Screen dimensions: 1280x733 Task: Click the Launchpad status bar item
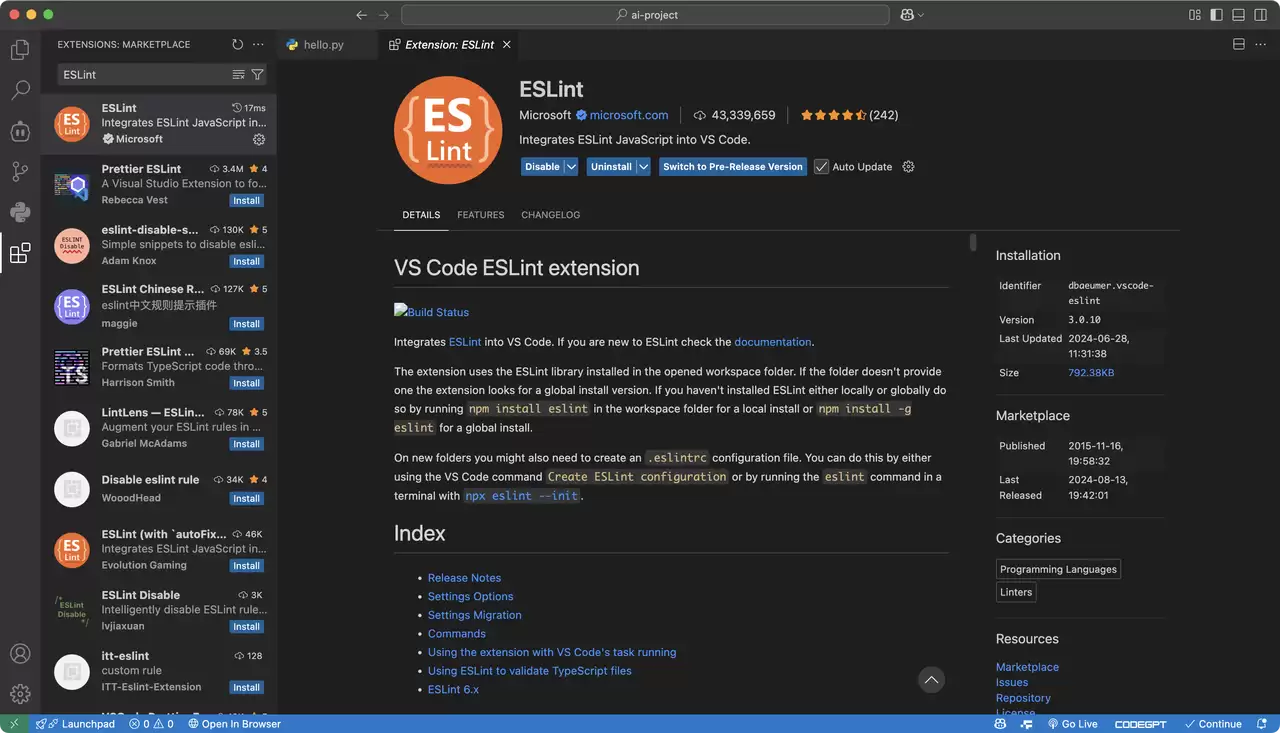[75, 724]
